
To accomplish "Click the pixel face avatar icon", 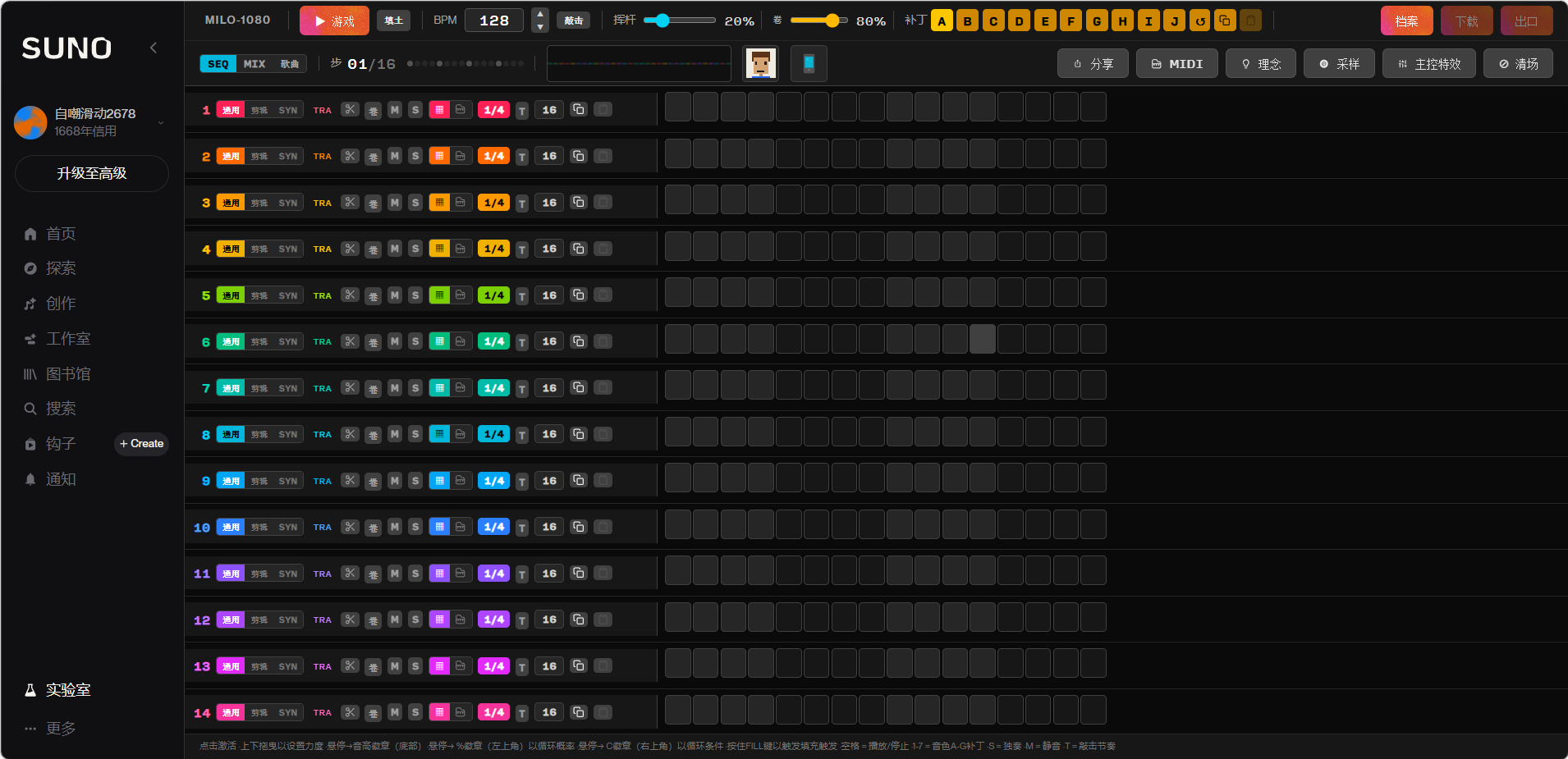I will pyautogui.click(x=760, y=64).
